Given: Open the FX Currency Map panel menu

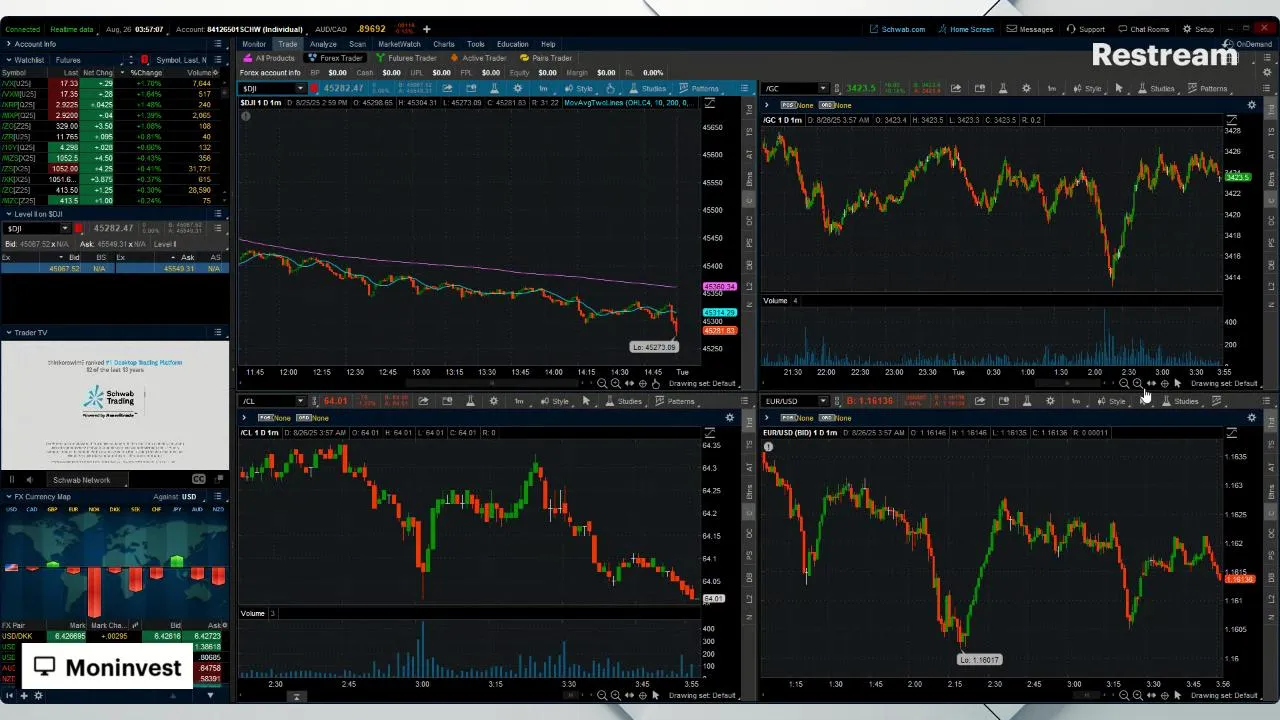Looking at the screenshot, I should [218, 497].
